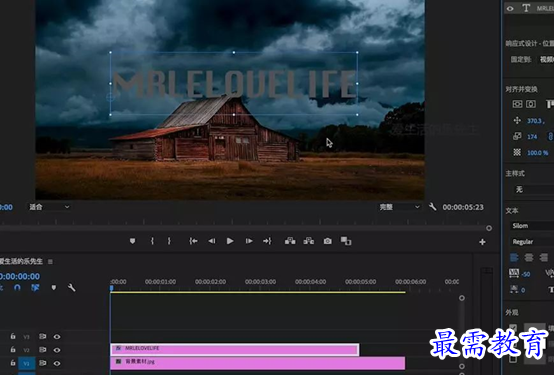Target track V1 header
Viewport: 554px width, 375px height.
(26, 363)
